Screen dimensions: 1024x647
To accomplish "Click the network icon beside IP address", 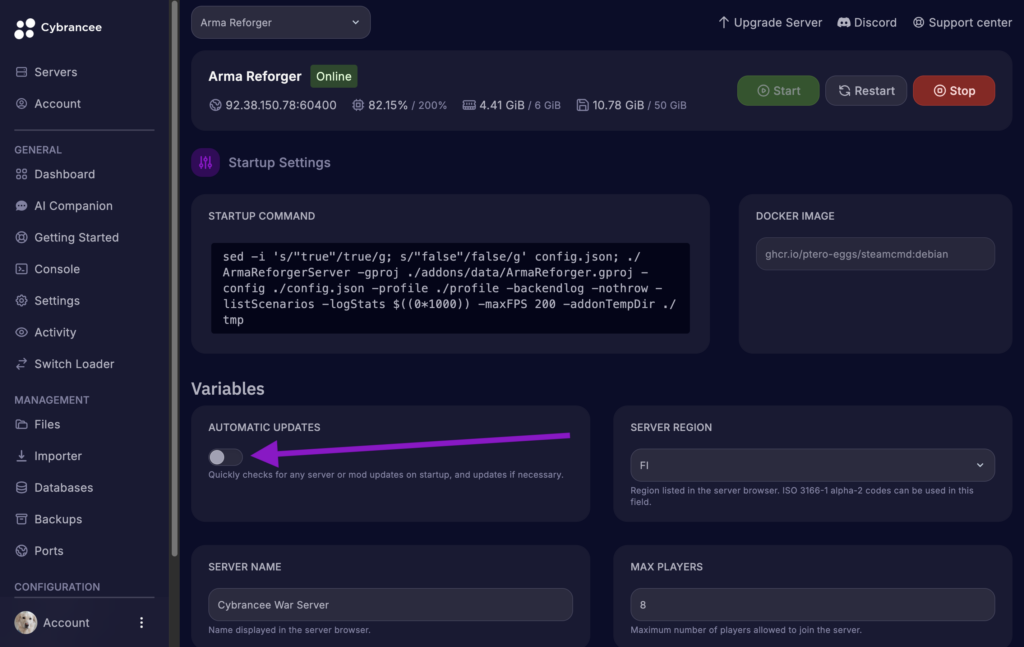I will point(215,104).
